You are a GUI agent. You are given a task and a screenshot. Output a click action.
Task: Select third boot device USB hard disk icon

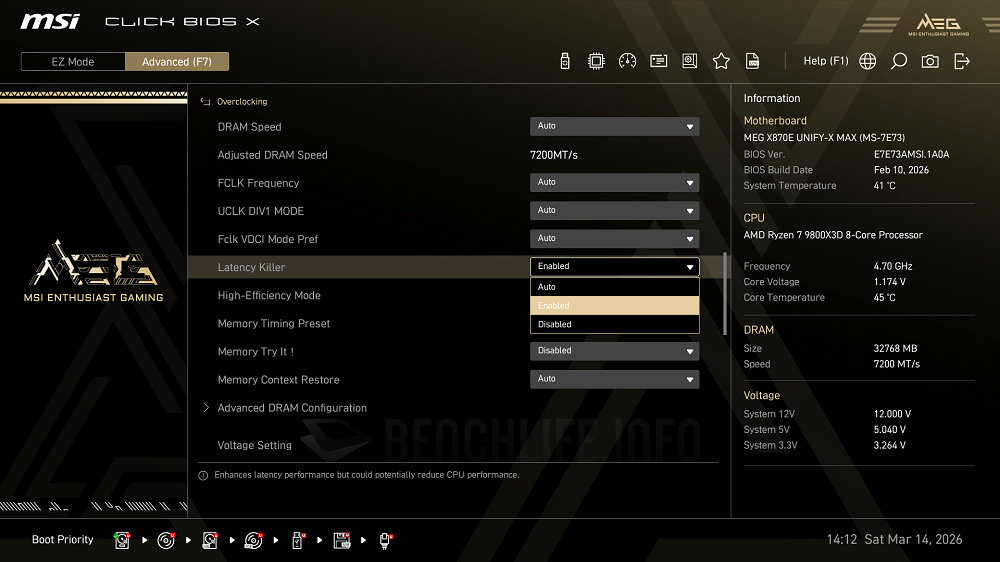pos(210,540)
